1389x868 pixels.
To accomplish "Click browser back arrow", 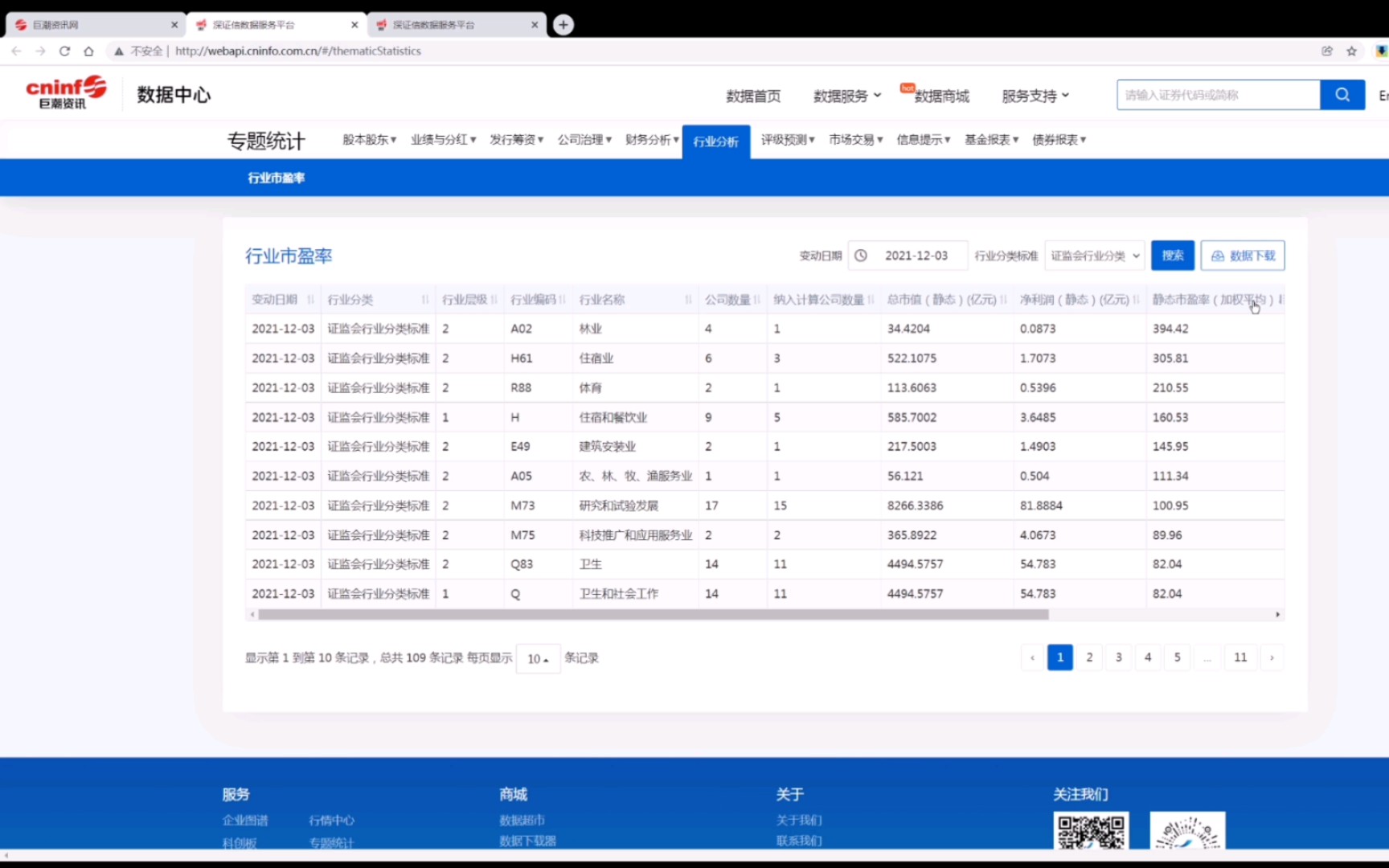I will click(16, 51).
